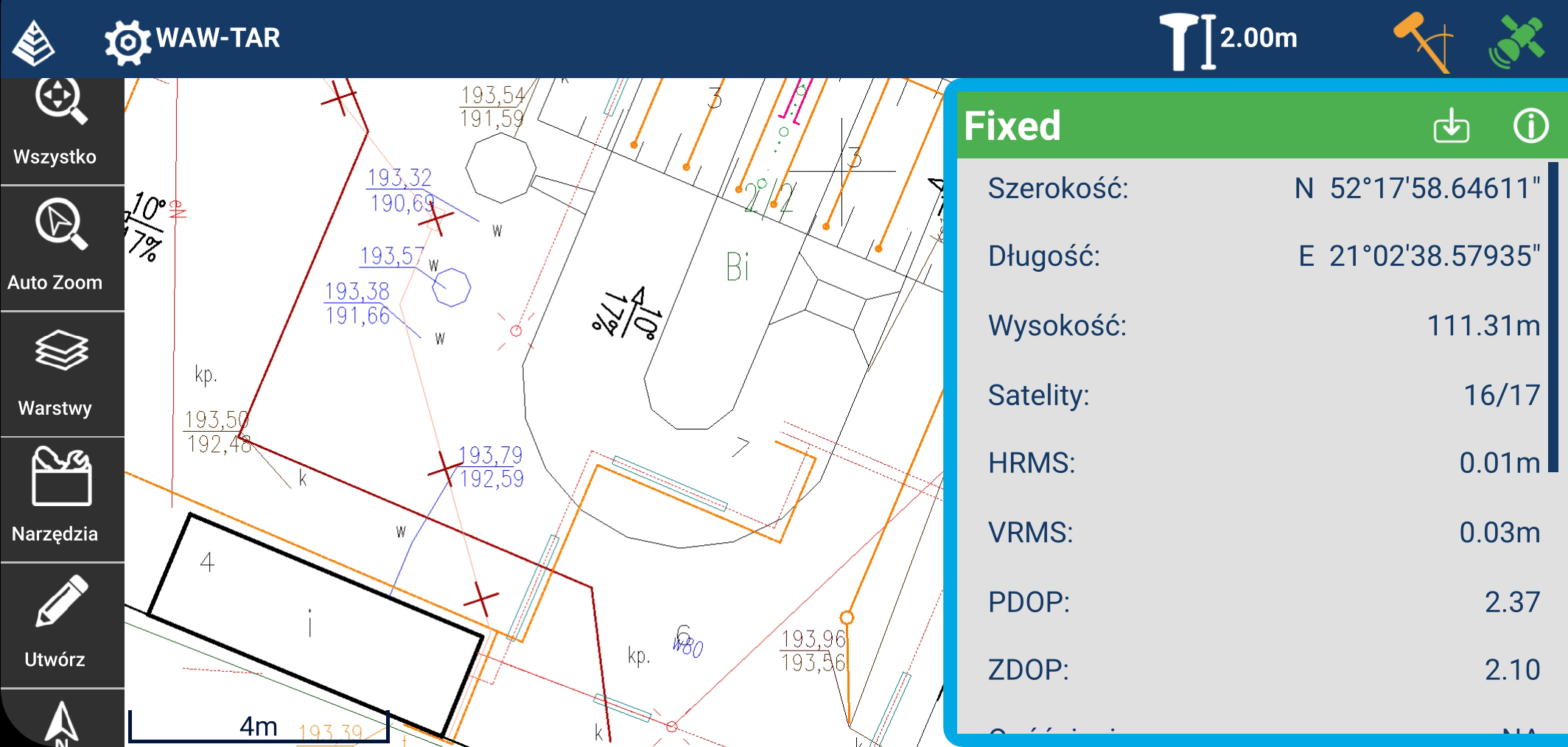Viewport: 1568px width, 747px height.
Task: Select the PDOP 2.37 value
Action: (1512, 602)
